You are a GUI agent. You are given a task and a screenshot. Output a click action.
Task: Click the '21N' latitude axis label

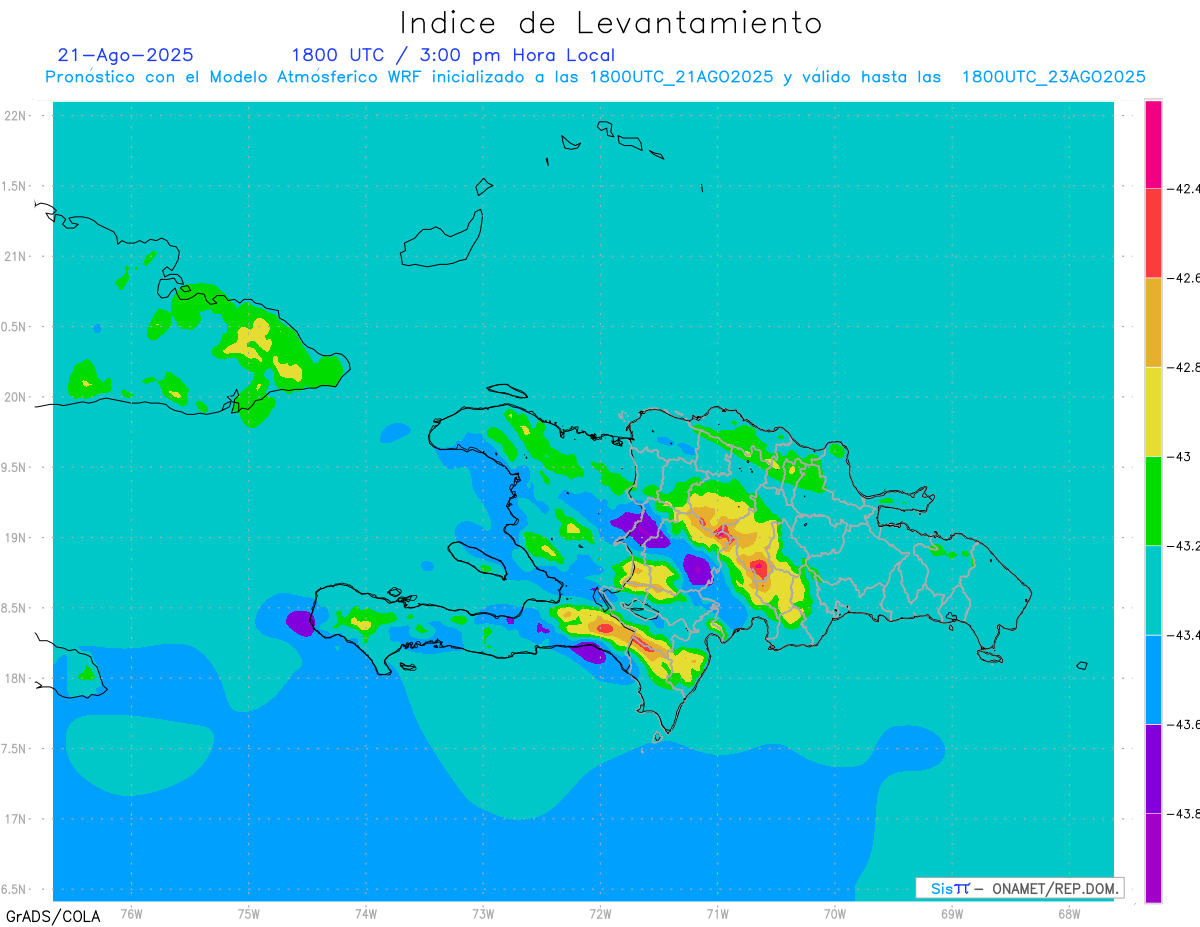[x=16, y=256]
